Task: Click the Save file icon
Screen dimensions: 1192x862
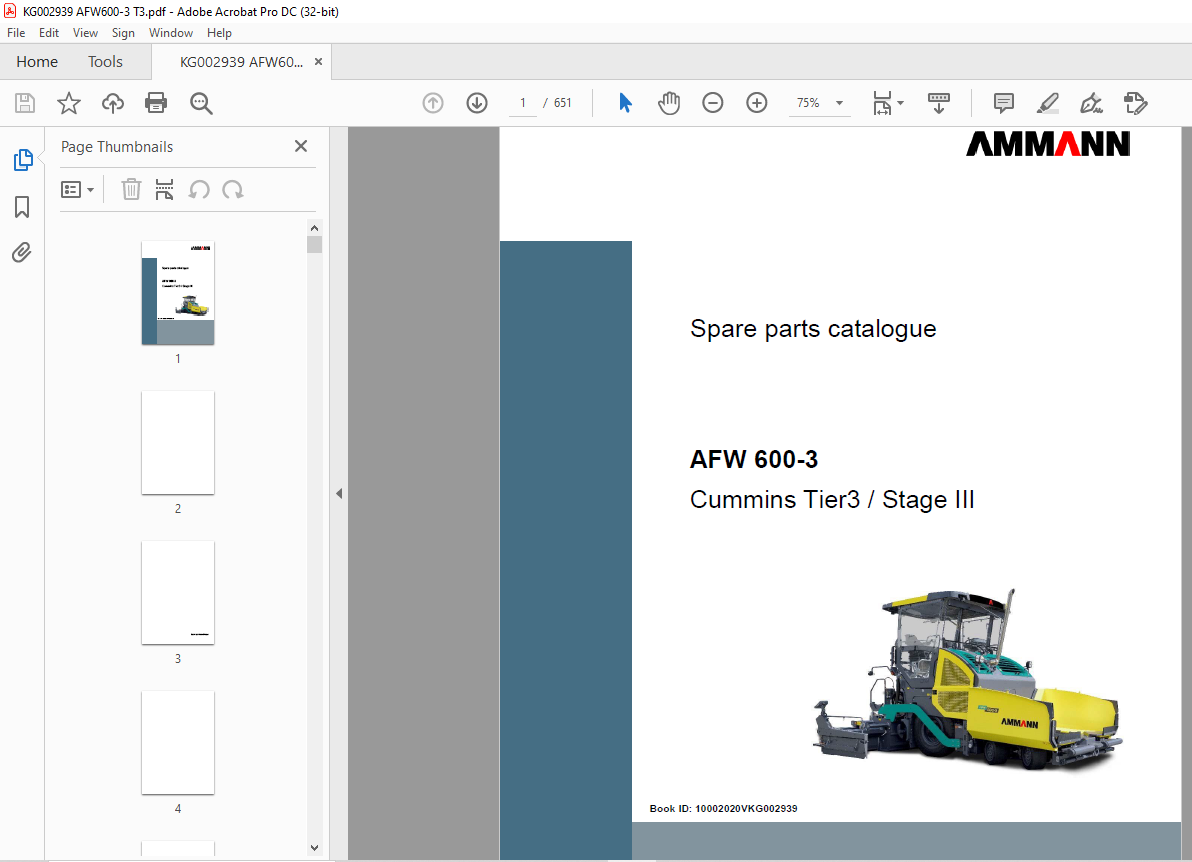Action: [x=25, y=103]
